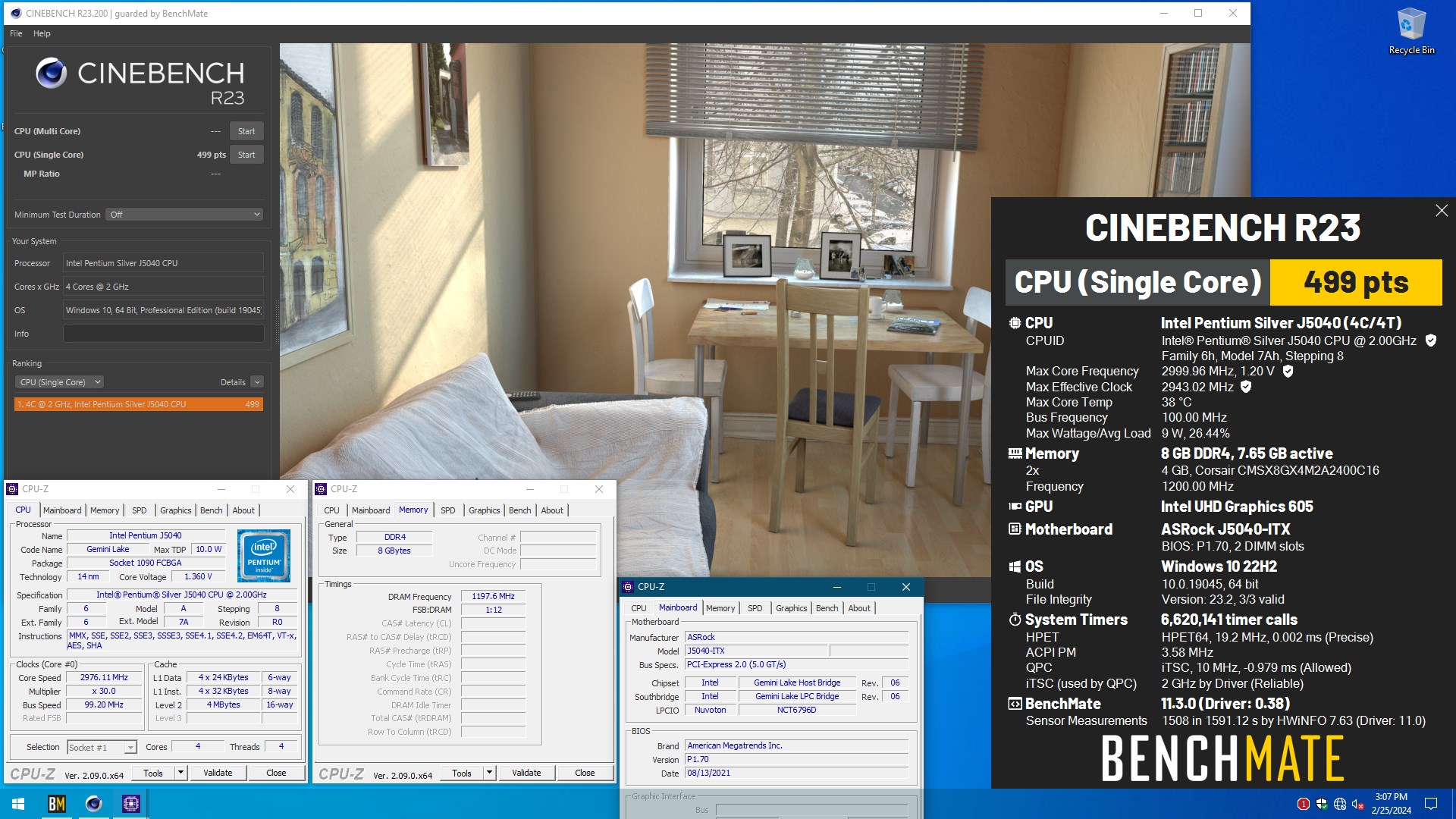This screenshot has height=819, width=1456.
Task: Click the Windows Start button
Action: tap(18, 804)
